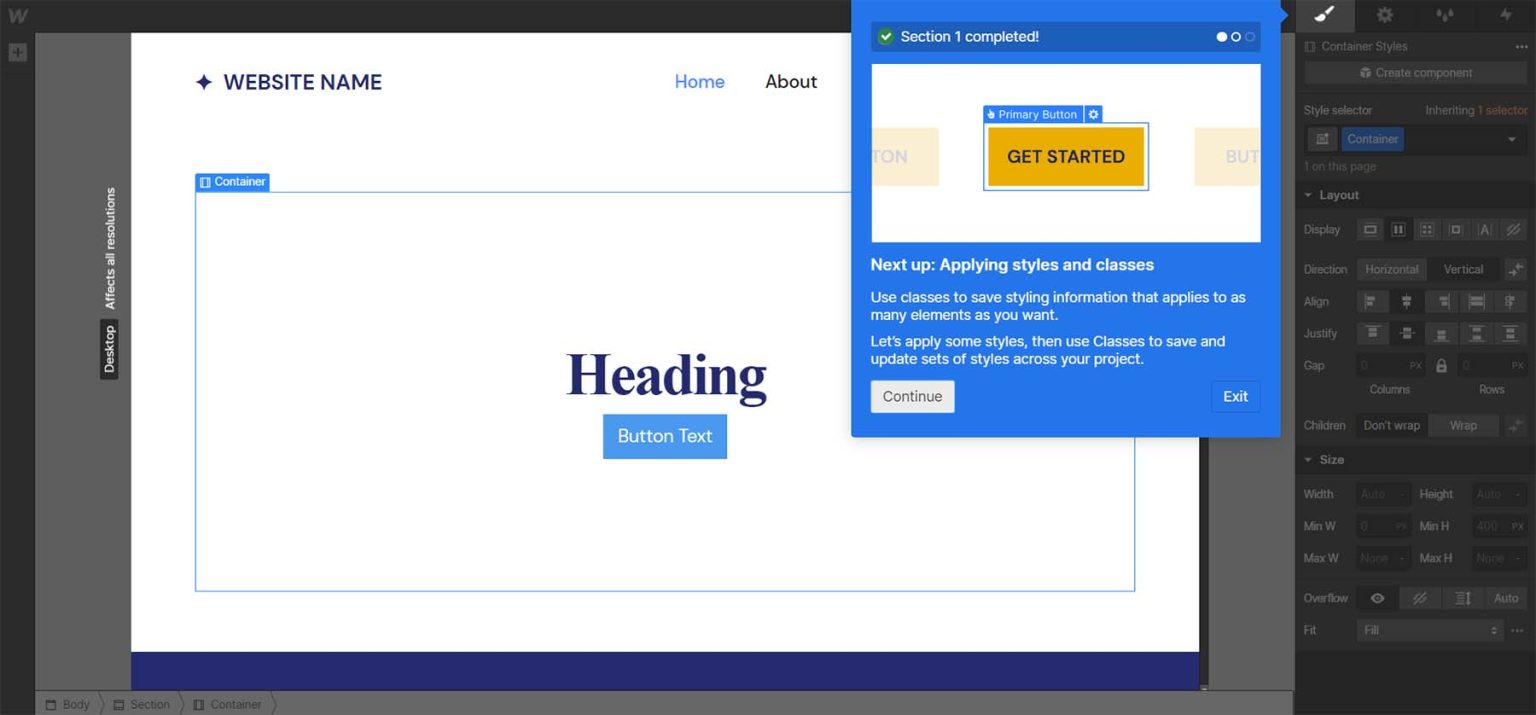
Task: Toggle the Gap lock between Columns and Rows
Action: point(1441,365)
